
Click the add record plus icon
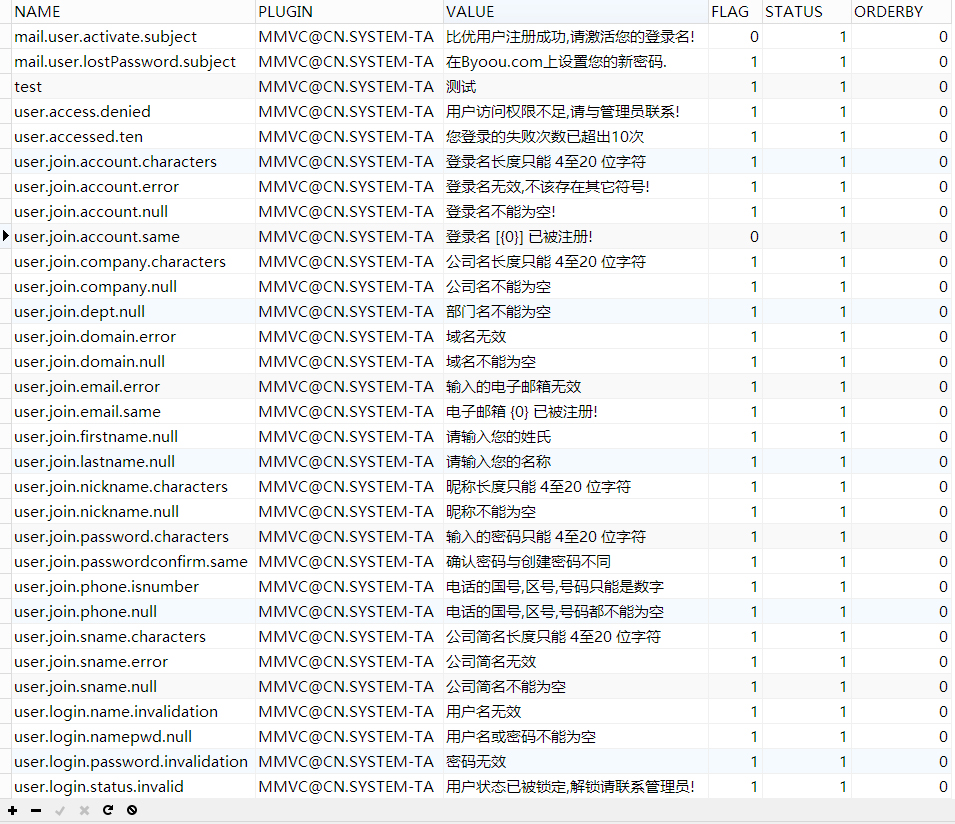(13, 810)
